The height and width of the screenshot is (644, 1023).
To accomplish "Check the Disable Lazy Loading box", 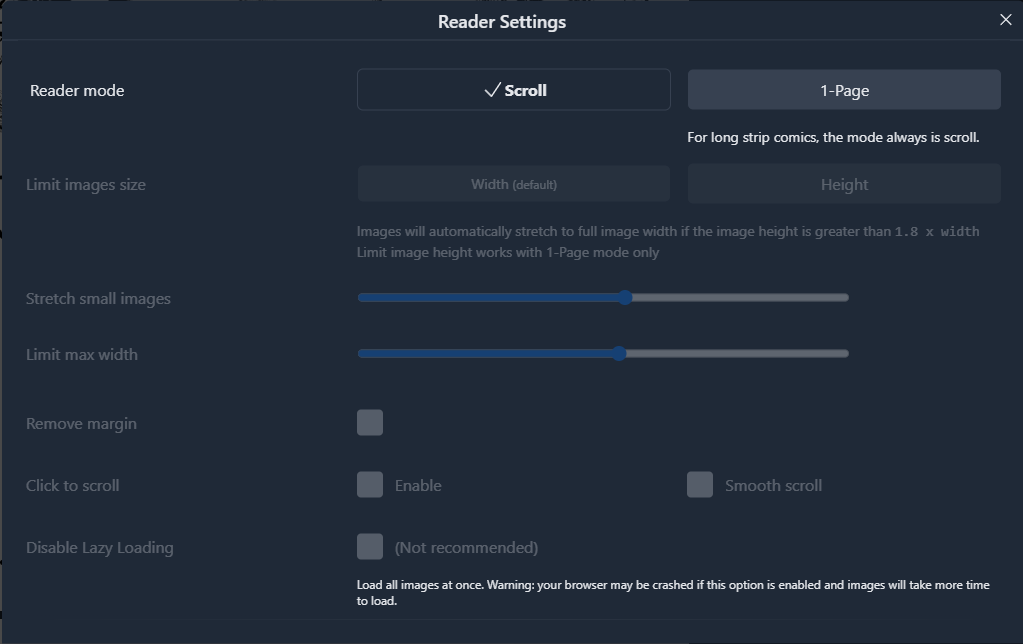I will pos(370,547).
